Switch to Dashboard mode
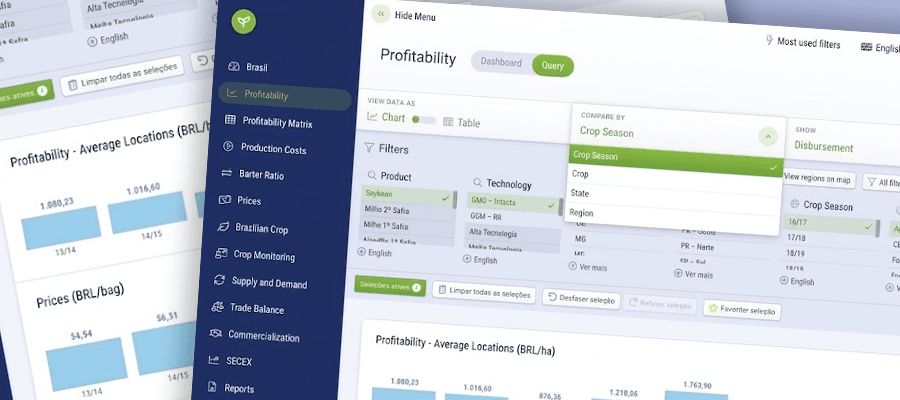Screen dimensions: 900x400 tap(501, 63)
